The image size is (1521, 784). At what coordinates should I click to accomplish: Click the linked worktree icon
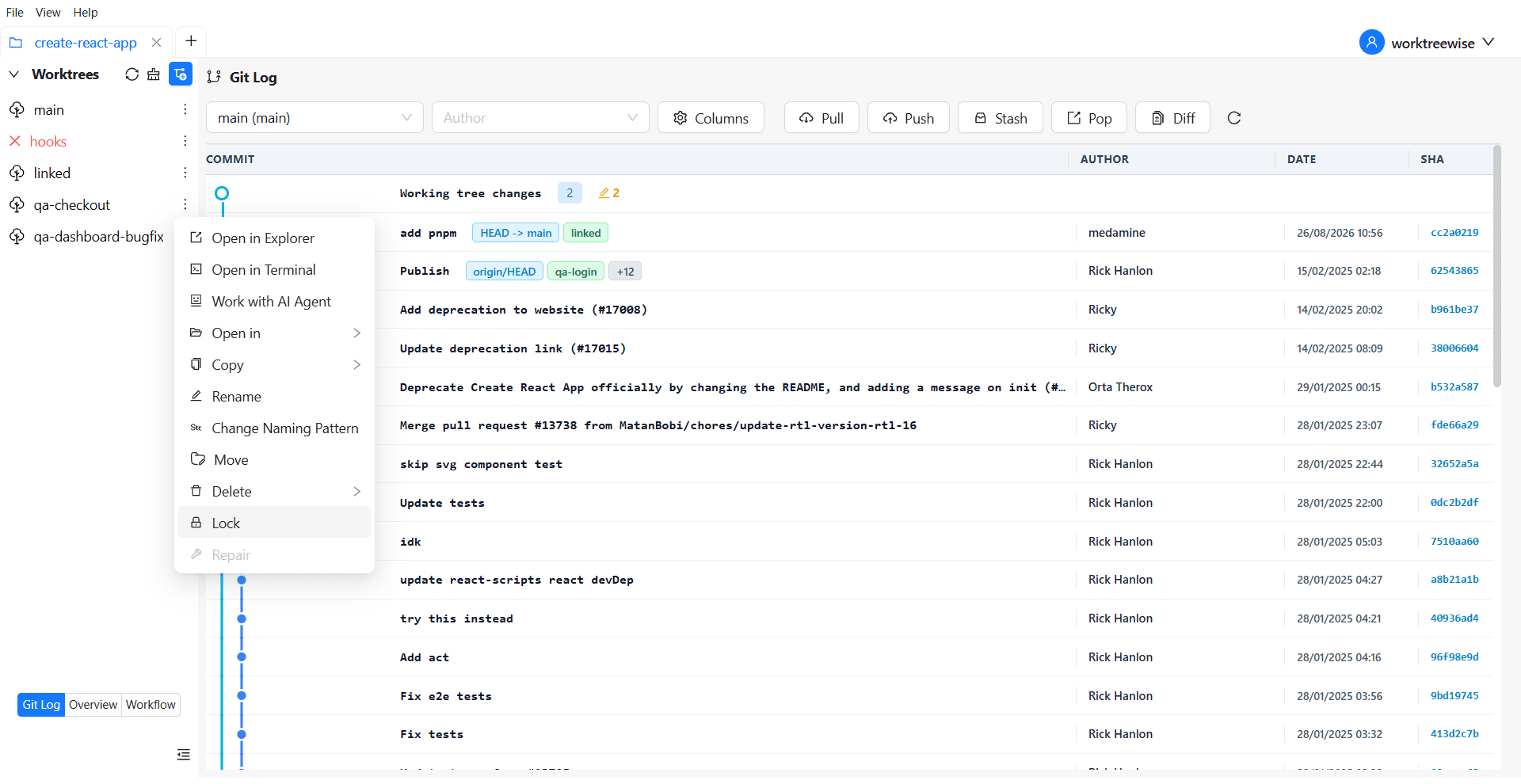tap(17, 173)
